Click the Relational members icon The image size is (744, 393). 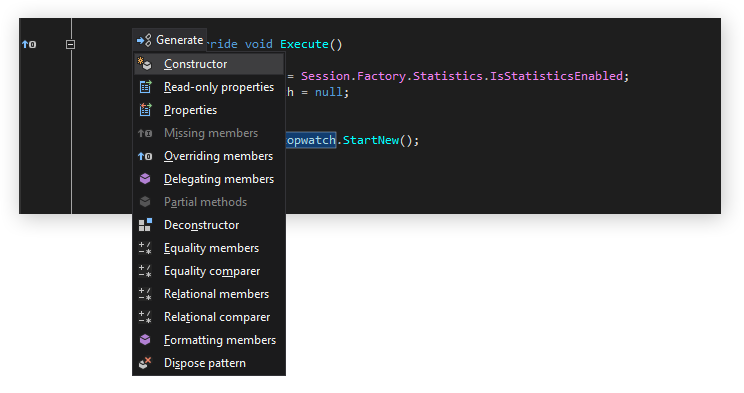coord(145,294)
